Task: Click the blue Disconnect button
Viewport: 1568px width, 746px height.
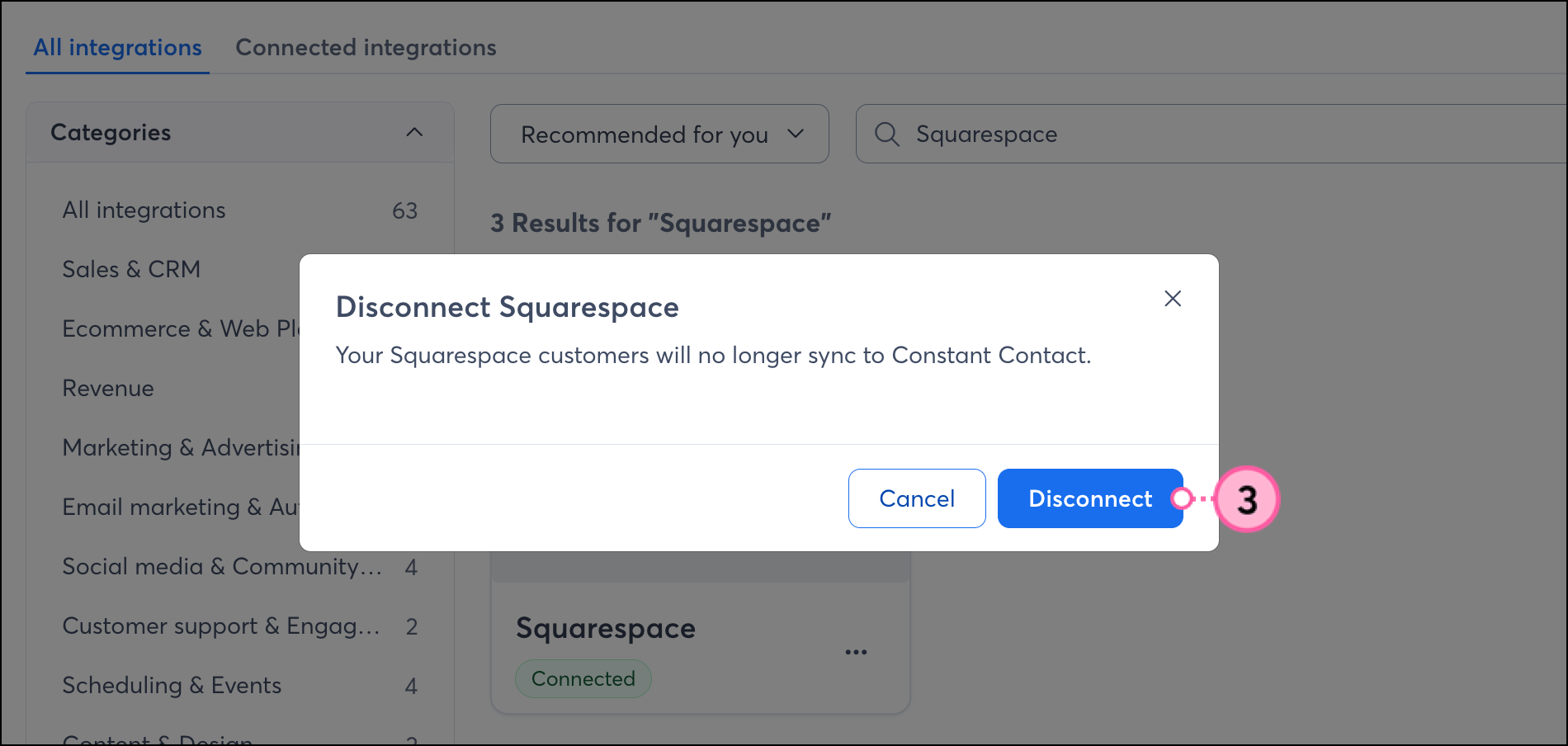Action: point(1089,498)
